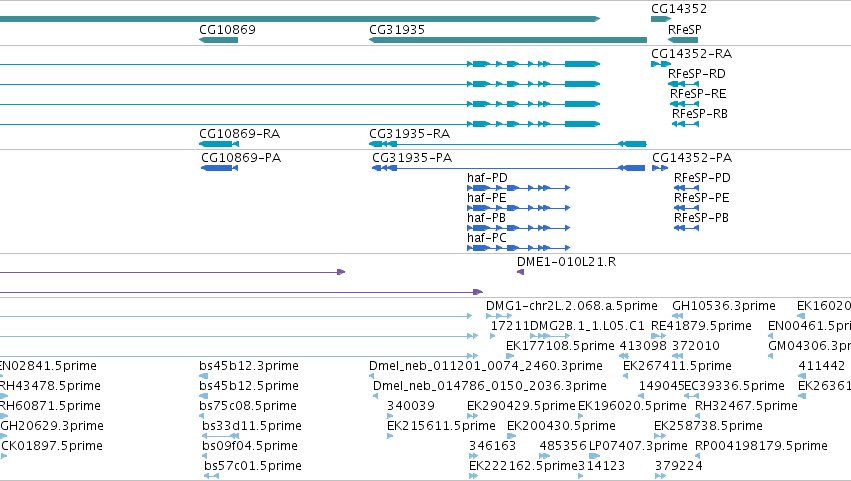Click the EK215611.5prime EST label

pyautogui.click(x=441, y=427)
